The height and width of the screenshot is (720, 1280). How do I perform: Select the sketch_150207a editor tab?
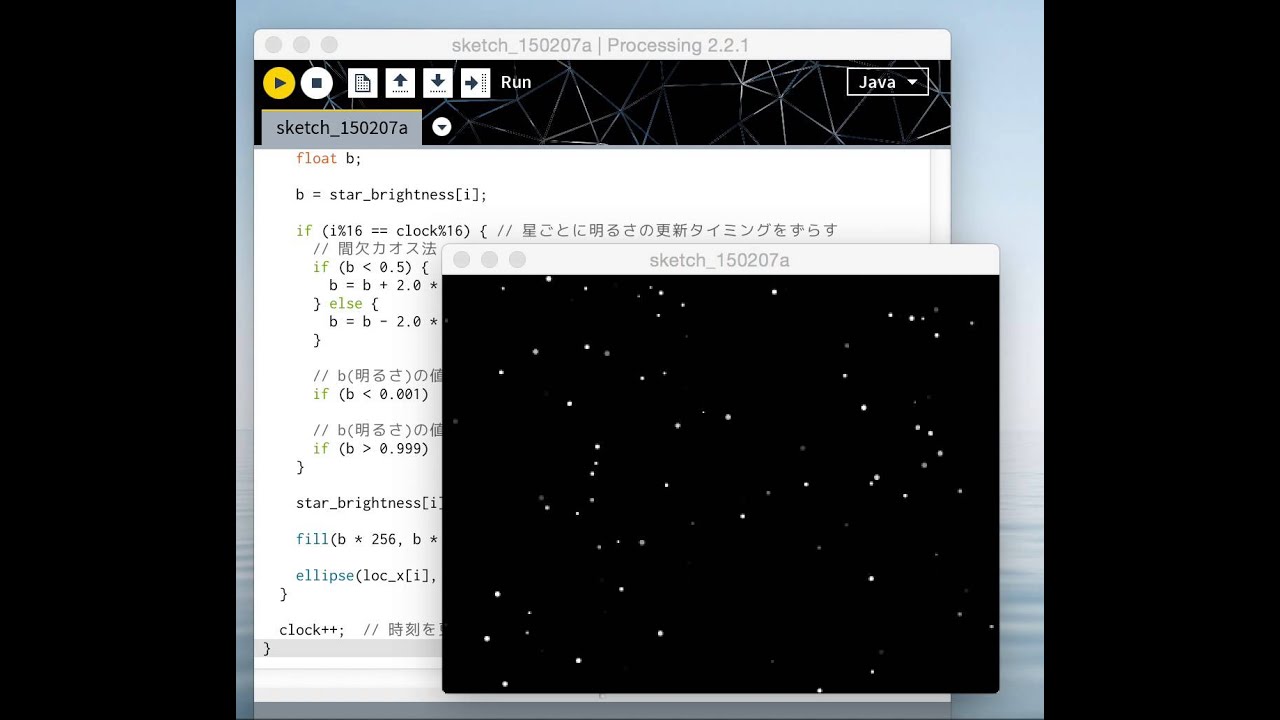342,128
